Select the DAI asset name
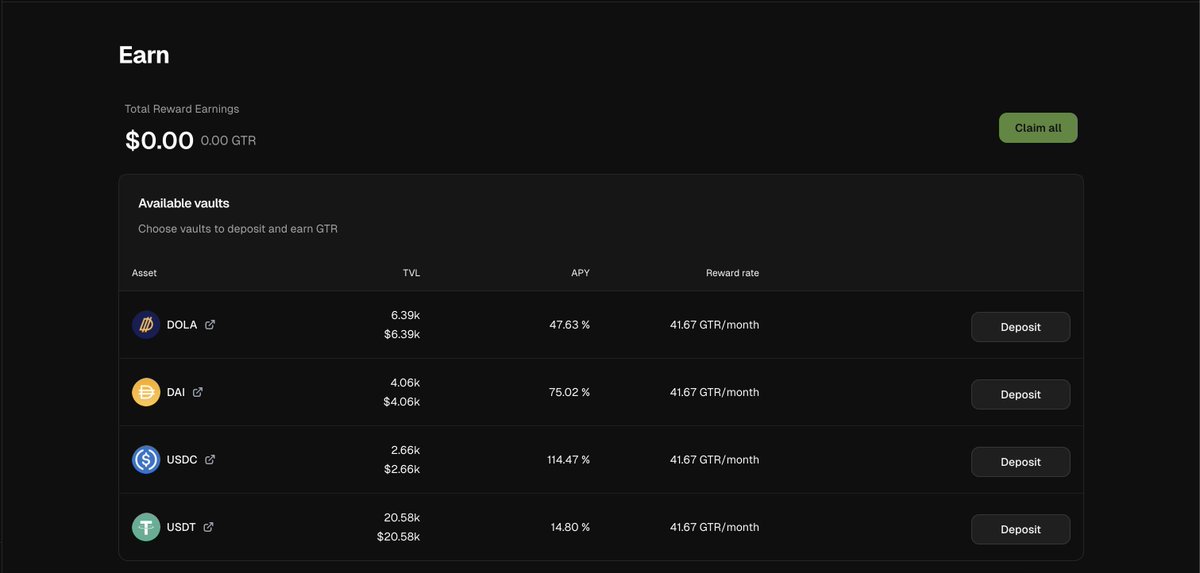The height and width of the screenshot is (573, 1200). point(176,392)
